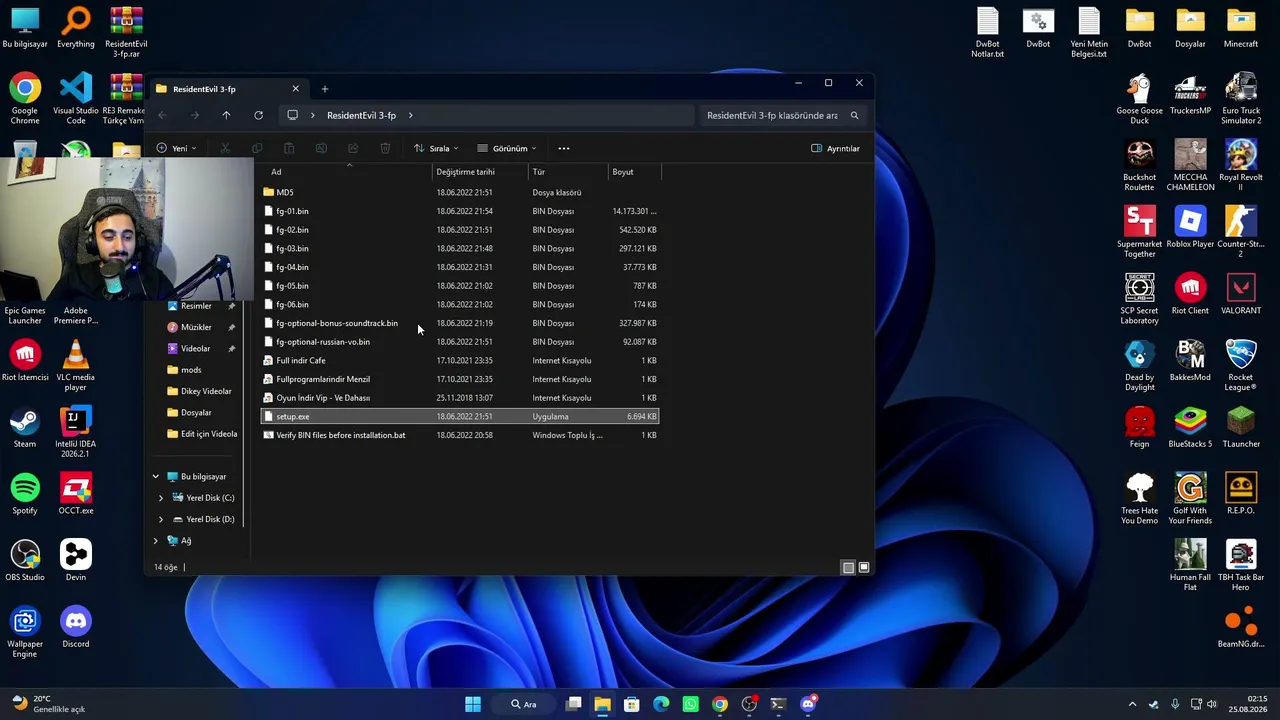Expand chevron before ResidentEvil 3-fp in address bar

(313, 115)
